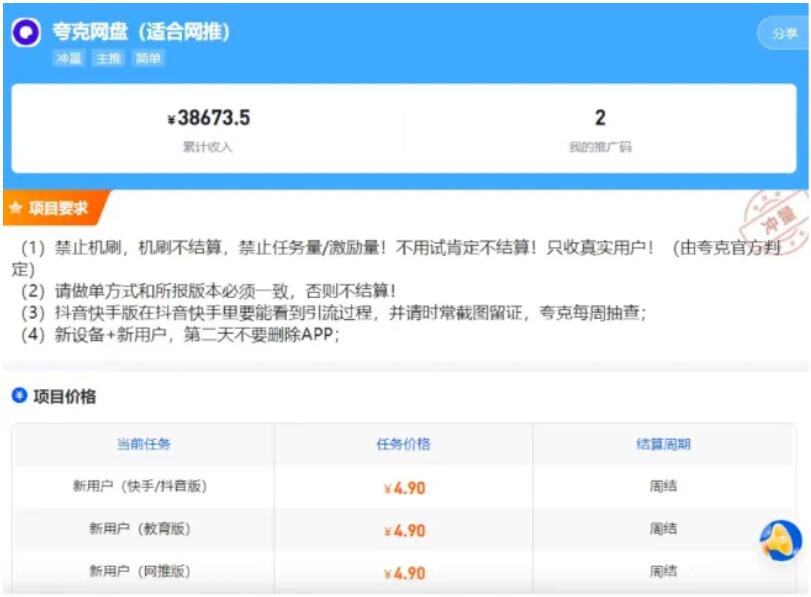Select the 冲量 tag

tap(68, 58)
